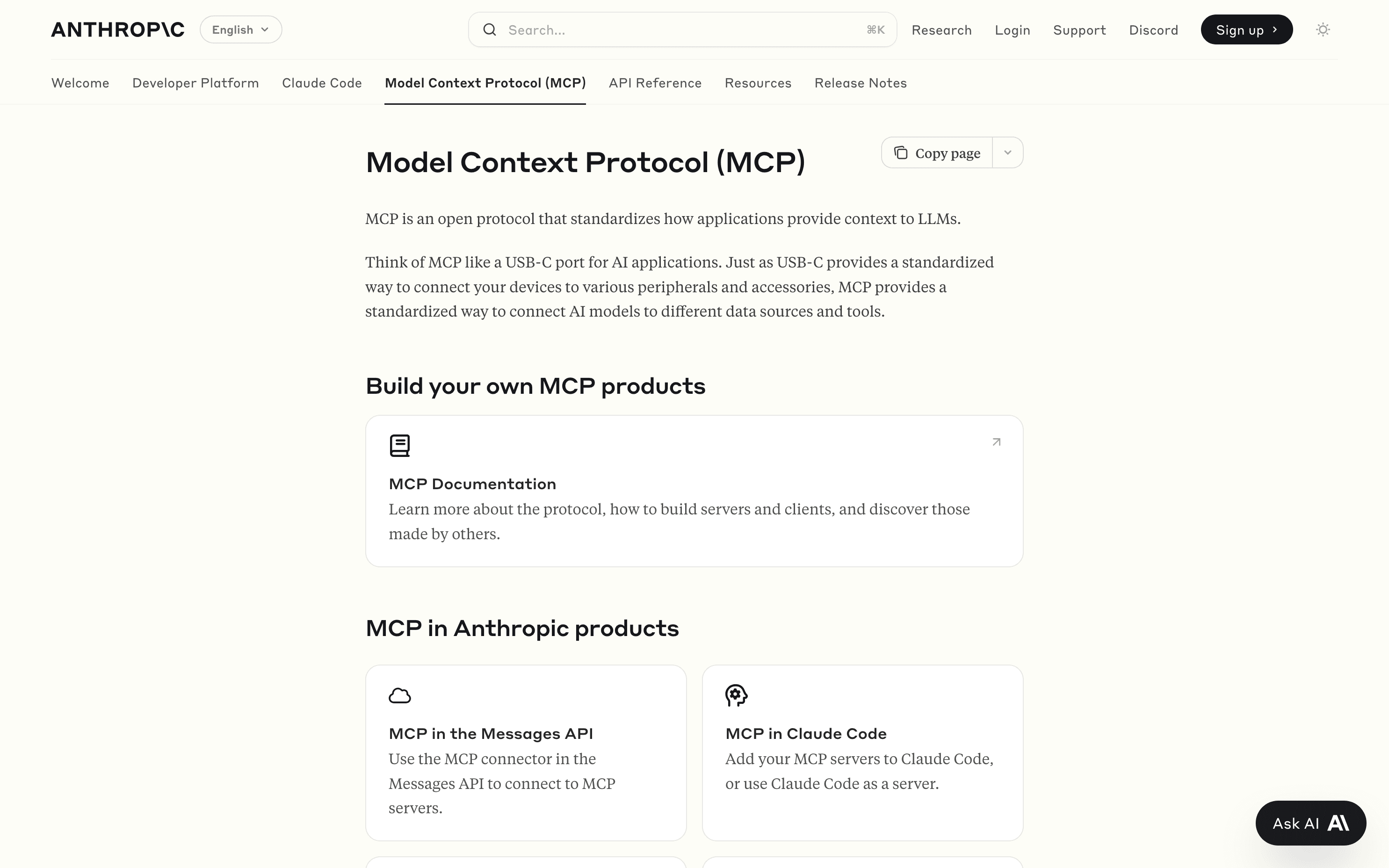This screenshot has width=1389, height=868.
Task: Select the cloud icon on Messages API card
Action: coord(400,695)
